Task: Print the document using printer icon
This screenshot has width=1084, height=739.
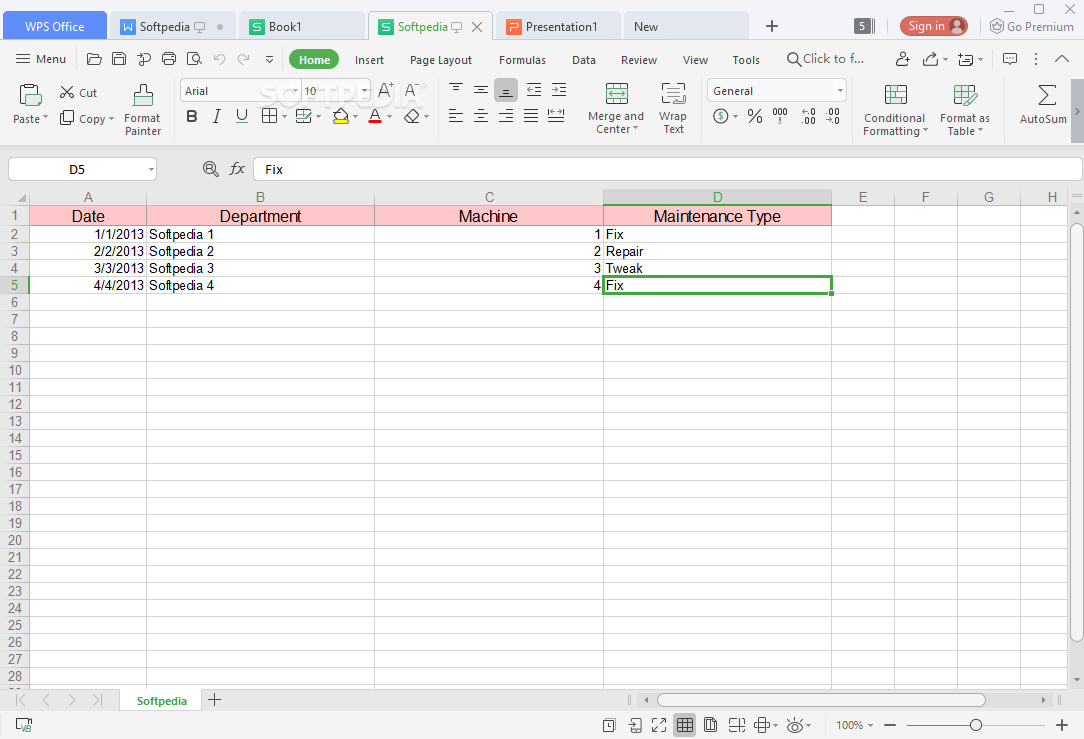Action: [169, 59]
